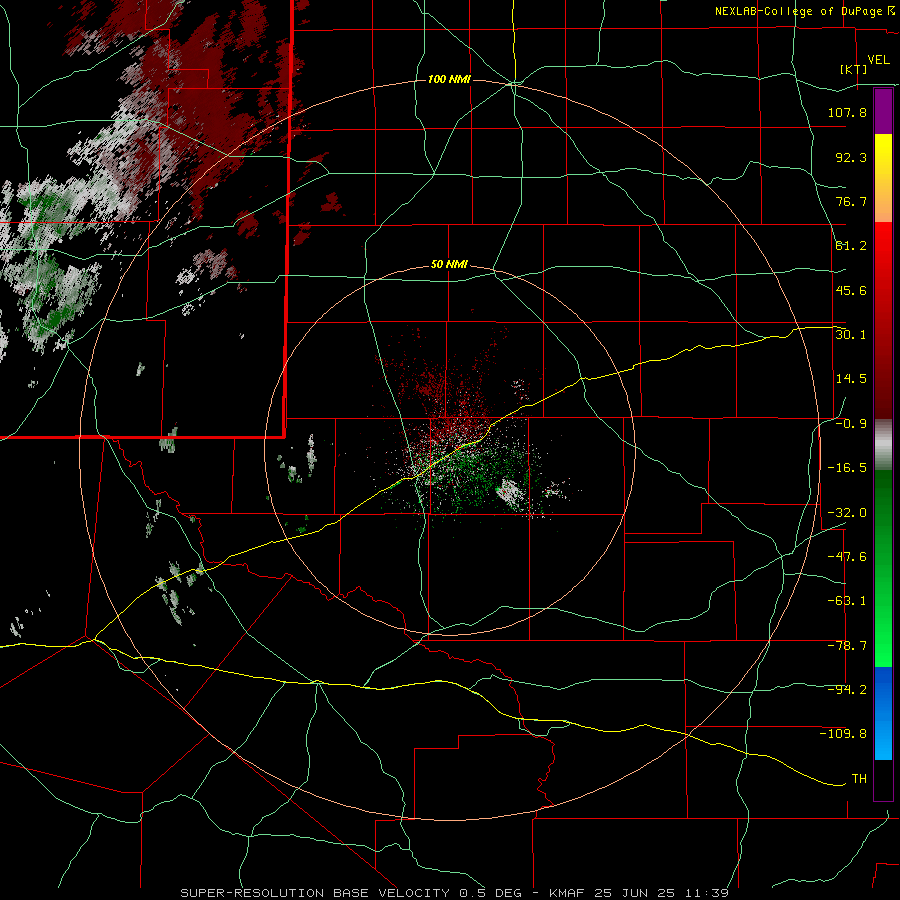Image resolution: width=900 pixels, height=900 pixels.
Task: Click the 30.1 legend value
Action: pos(851,335)
